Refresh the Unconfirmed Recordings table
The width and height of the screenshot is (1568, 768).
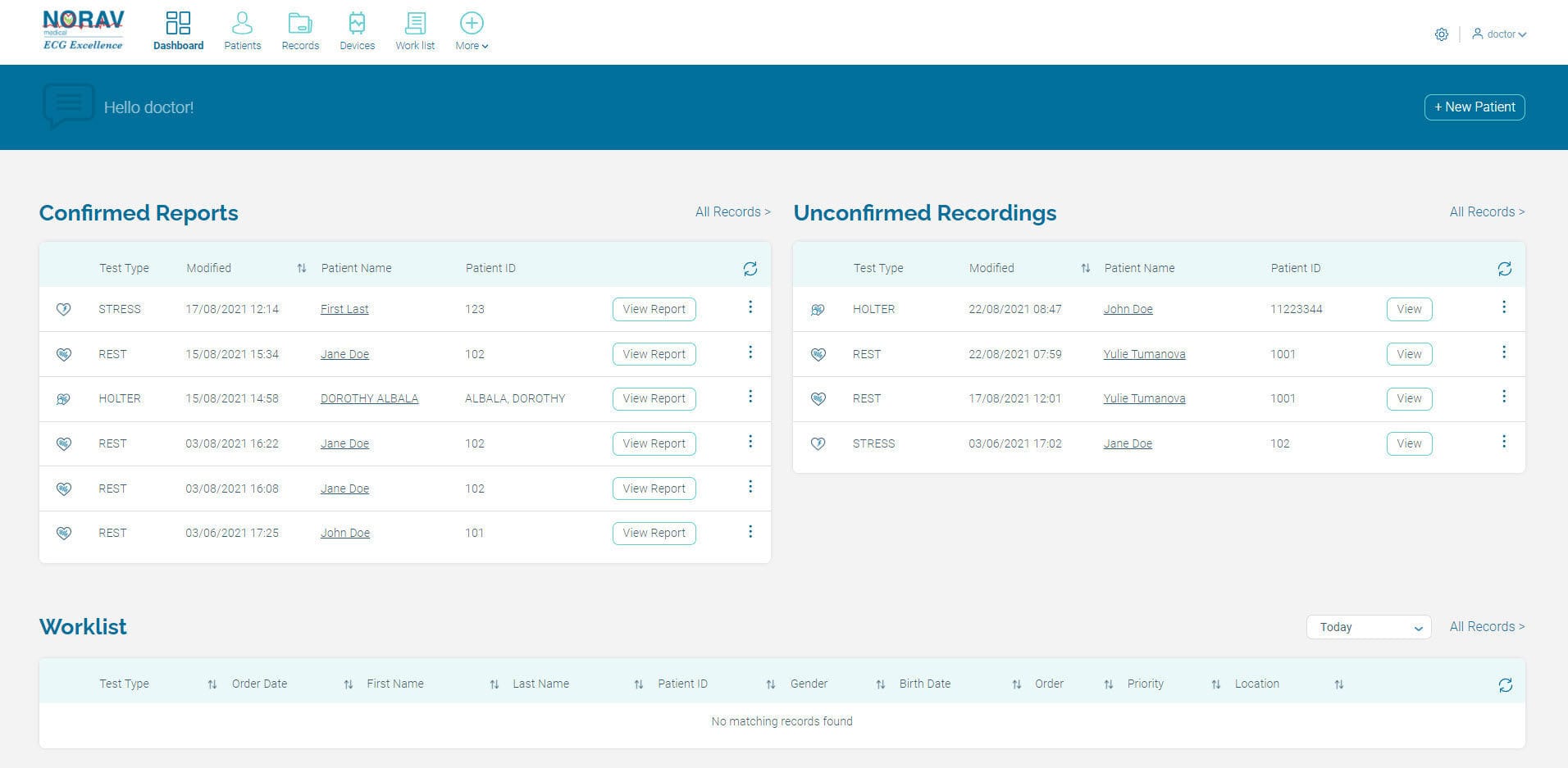coord(1504,269)
